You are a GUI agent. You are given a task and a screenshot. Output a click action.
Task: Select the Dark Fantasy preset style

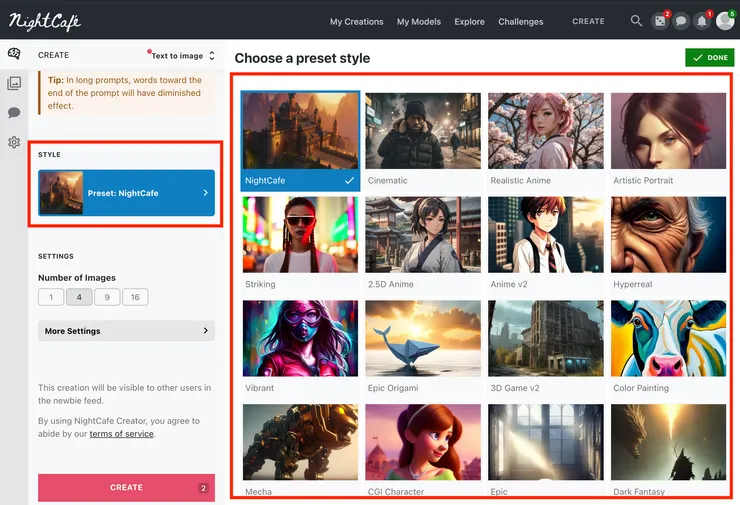tap(668, 450)
